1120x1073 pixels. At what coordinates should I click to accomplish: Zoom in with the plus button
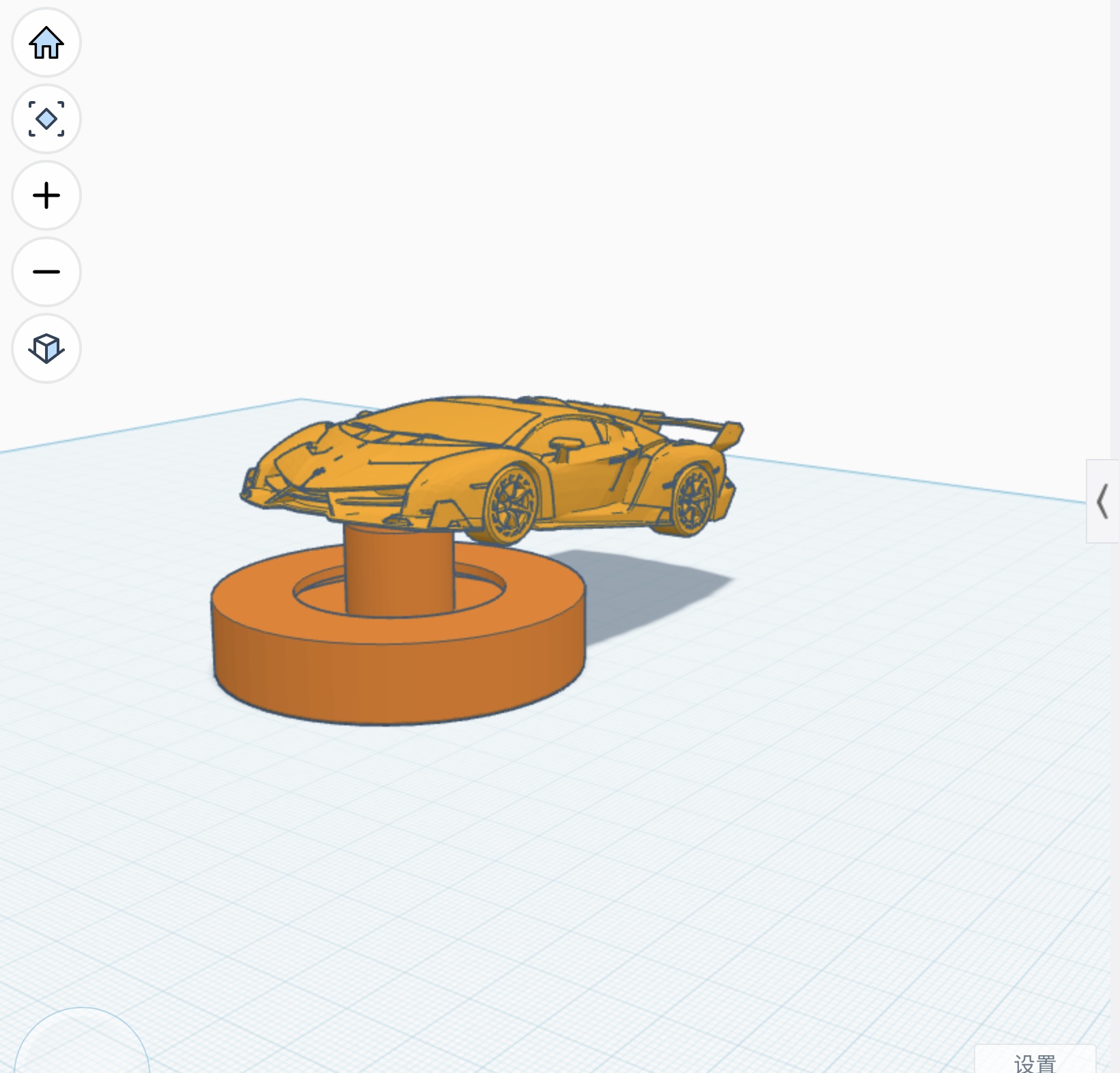(x=46, y=195)
